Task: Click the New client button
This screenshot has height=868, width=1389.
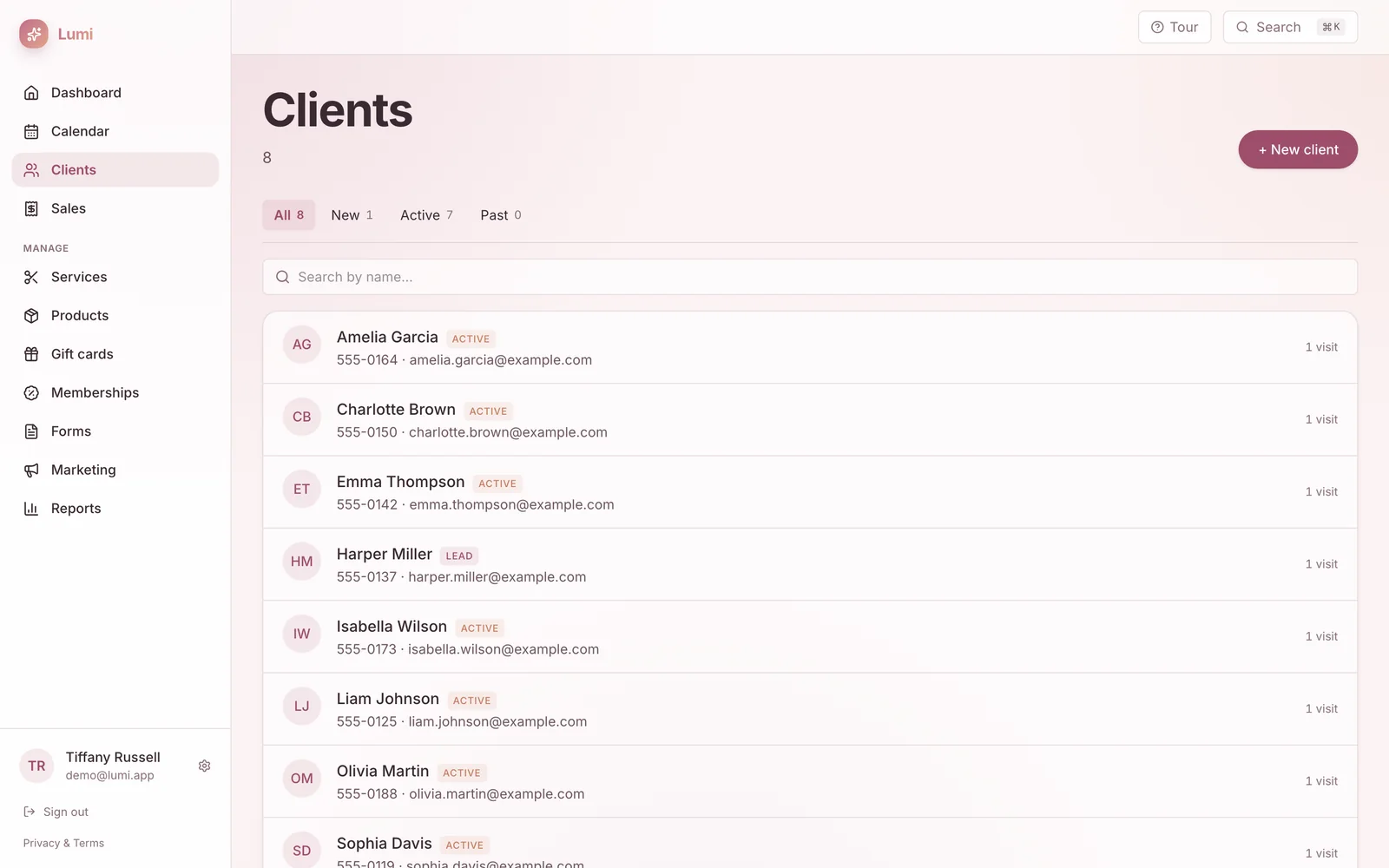Action: 1298,149
